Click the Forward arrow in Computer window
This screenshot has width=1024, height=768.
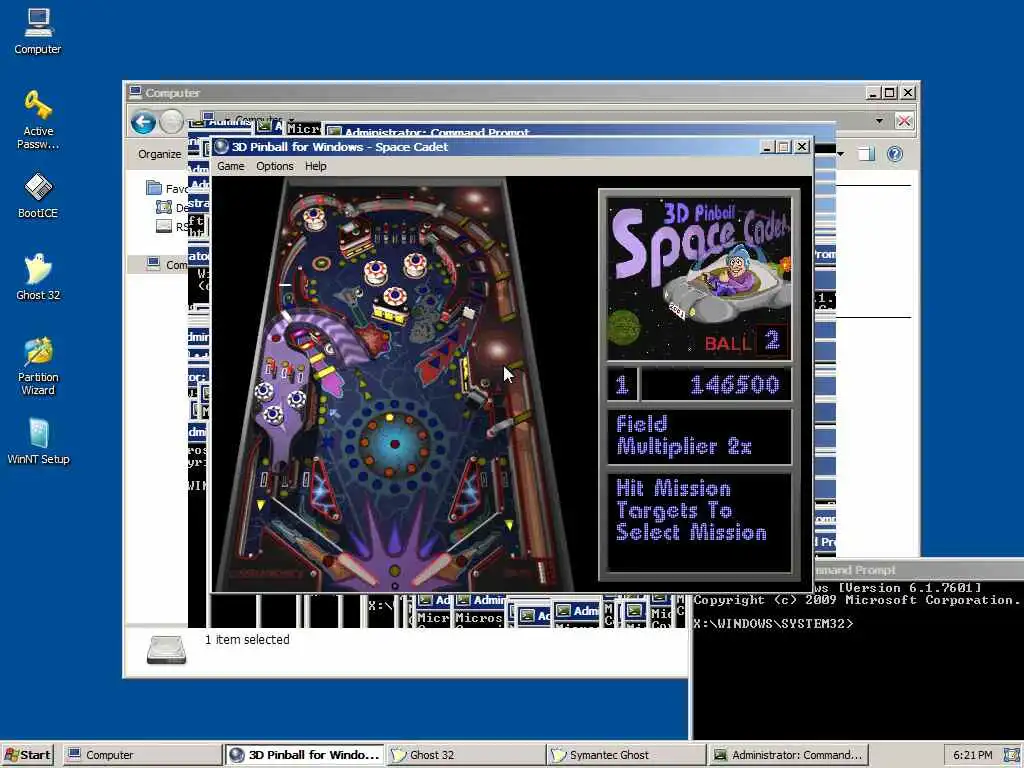coord(171,122)
